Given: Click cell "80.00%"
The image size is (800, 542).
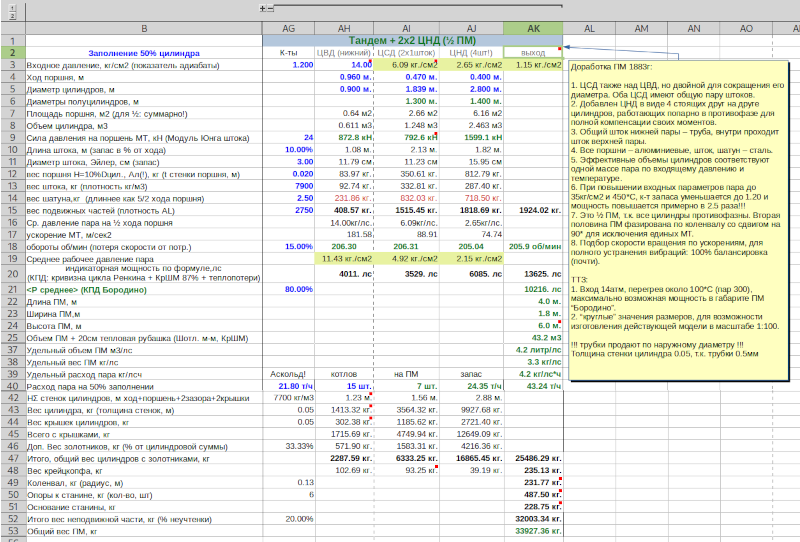Looking at the screenshot, I should pyautogui.click(x=288, y=289).
